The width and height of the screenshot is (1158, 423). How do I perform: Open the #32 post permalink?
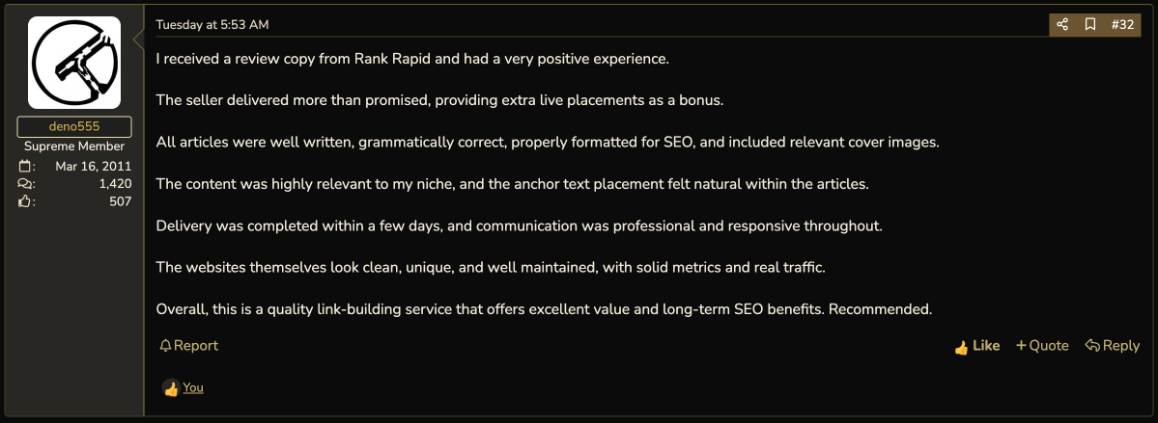click(1122, 24)
